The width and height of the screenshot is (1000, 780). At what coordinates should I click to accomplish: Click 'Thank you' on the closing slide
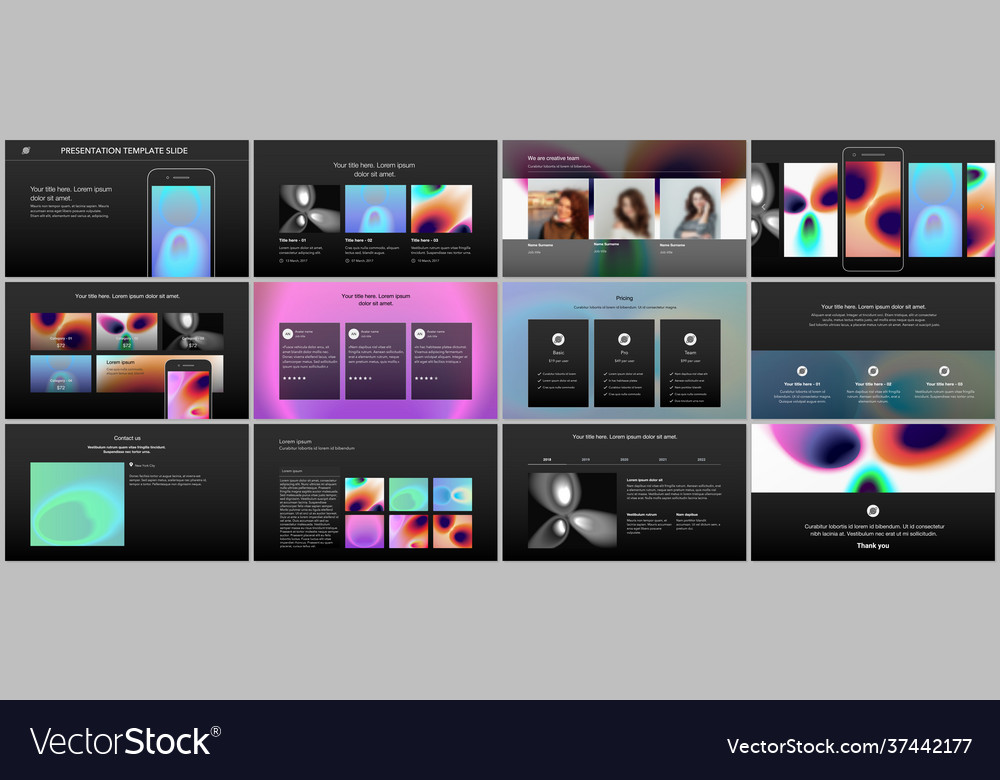[873, 546]
